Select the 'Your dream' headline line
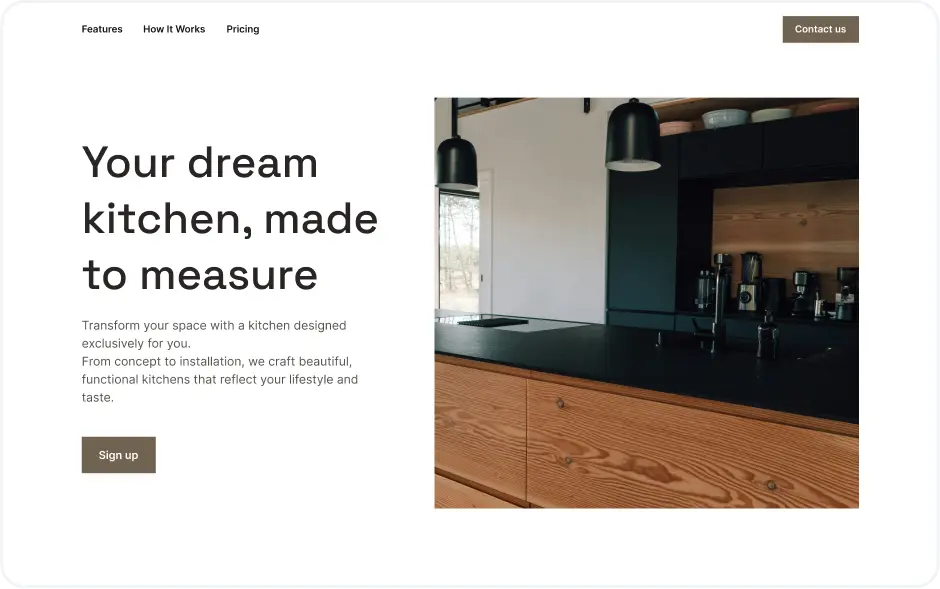940x589 pixels. pyautogui.click(x=200, y=163)
